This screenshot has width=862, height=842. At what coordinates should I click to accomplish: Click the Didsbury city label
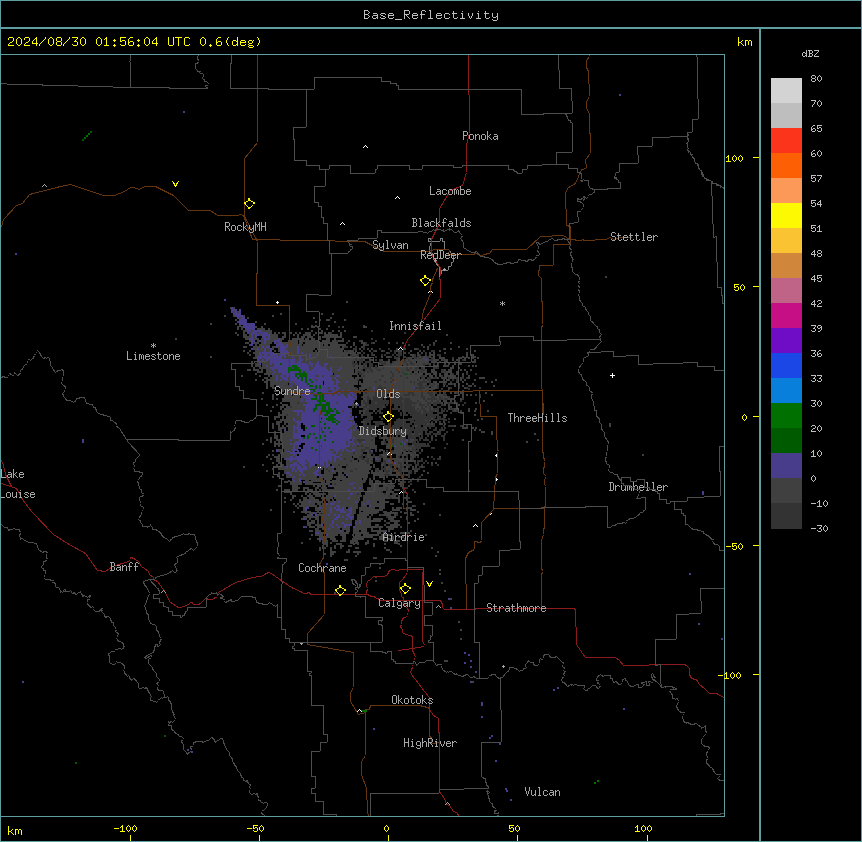(x=383, y=431)
